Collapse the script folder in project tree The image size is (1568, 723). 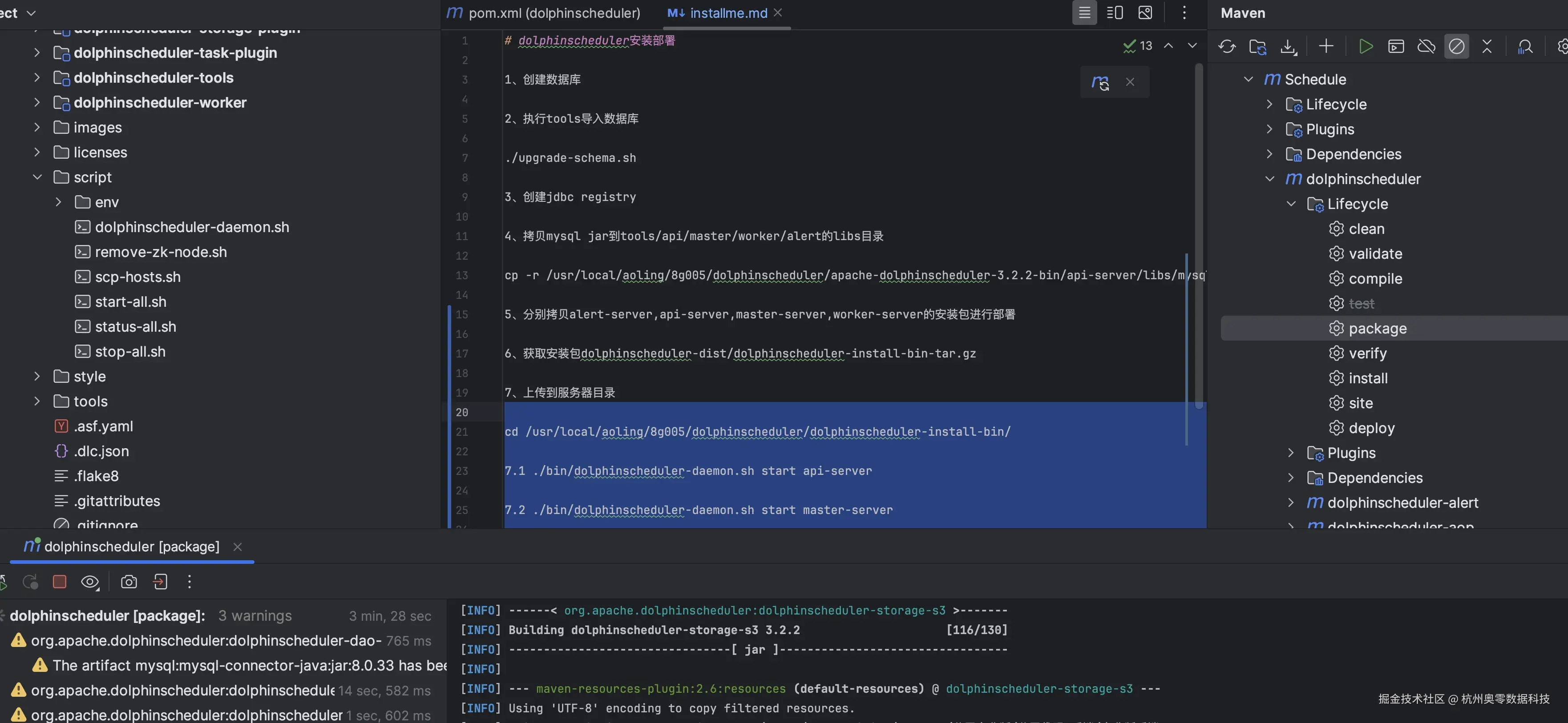pos(37,177)
